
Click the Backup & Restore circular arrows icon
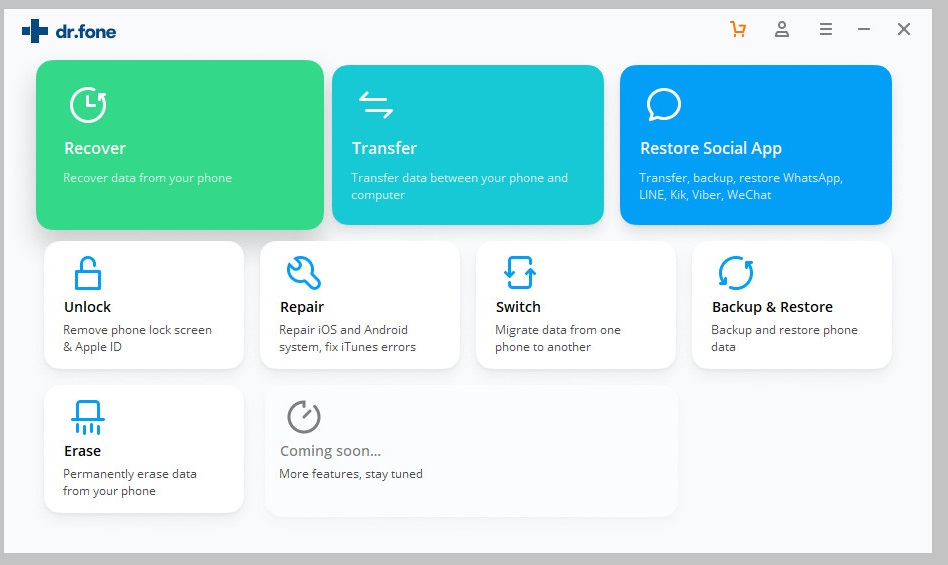pyautogui.click(x=736, y=273)
